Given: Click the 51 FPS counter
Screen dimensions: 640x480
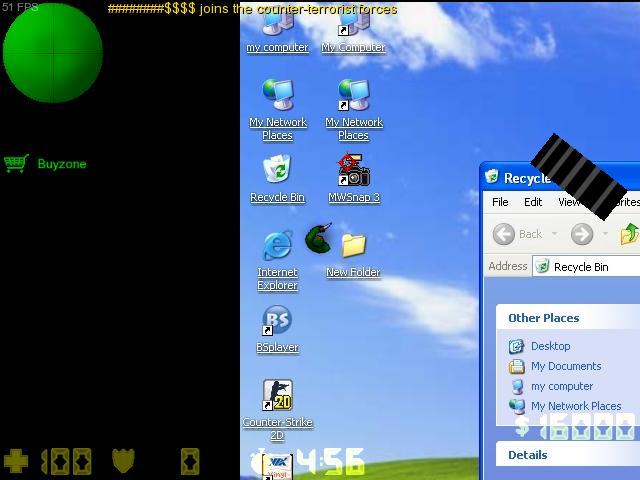Looking at the screenshot, I should [20, 7].
